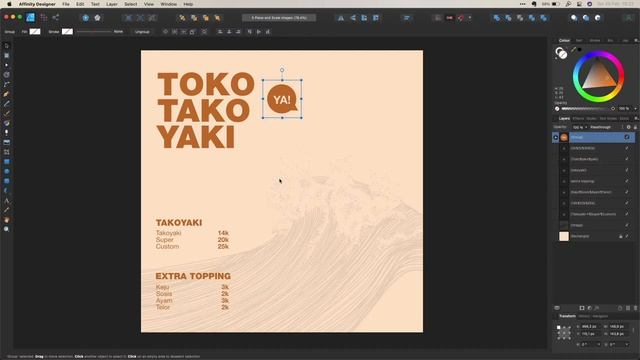Image resolution: width=640 pixels, height=360 pixels.
Task: Click the document title tab in the toolbar
Action: [x=279, y=18]
